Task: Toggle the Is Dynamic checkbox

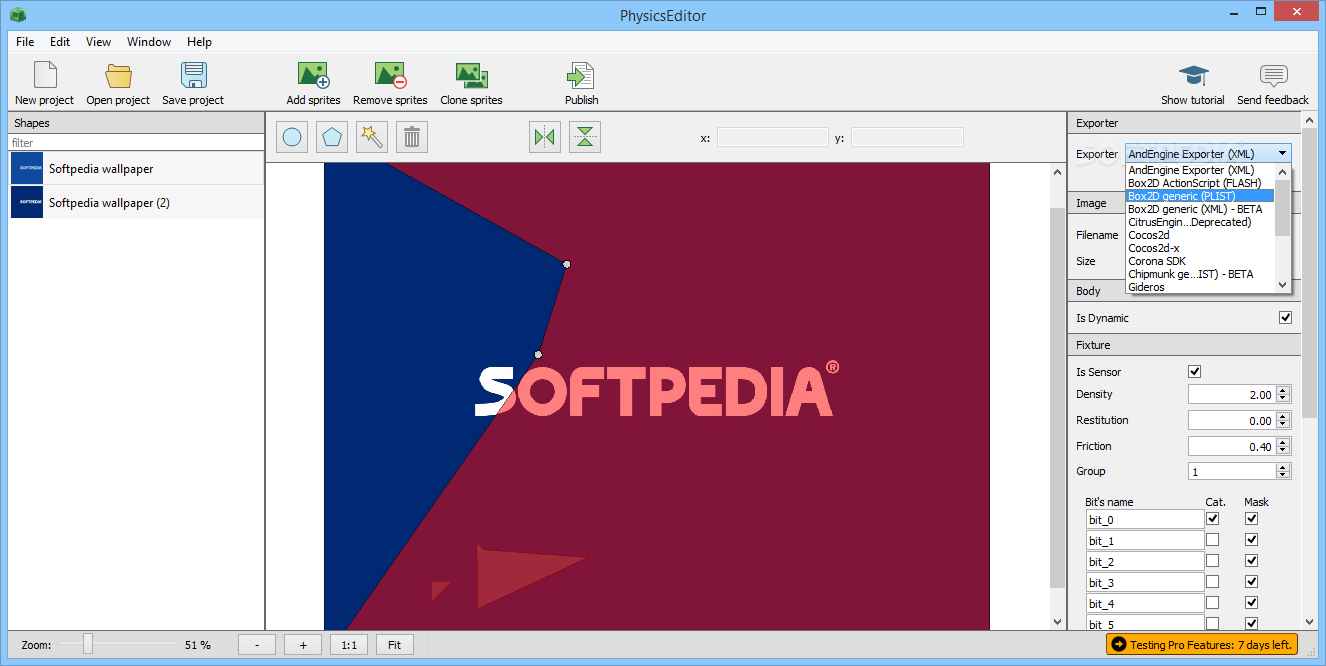Action: tap(1286, 318)
